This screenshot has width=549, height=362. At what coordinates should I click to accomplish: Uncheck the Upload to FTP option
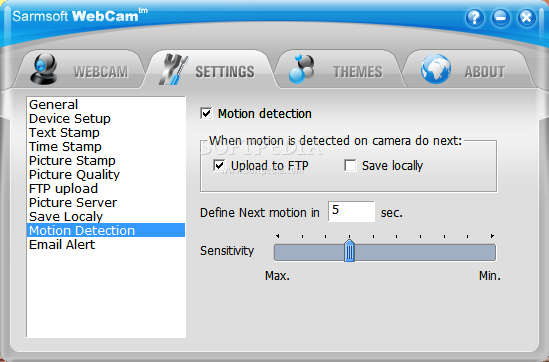coord(219,165)
